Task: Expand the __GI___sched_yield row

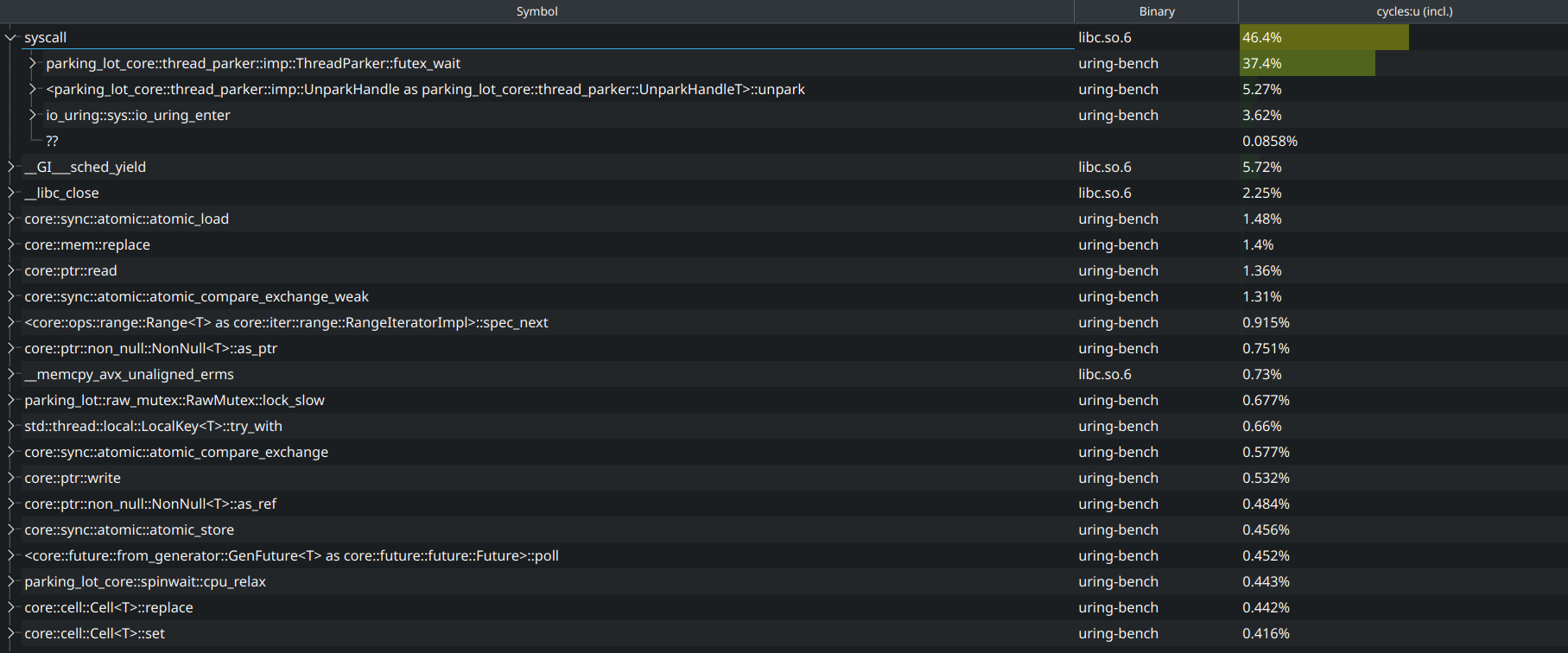Action: (10, 167)
